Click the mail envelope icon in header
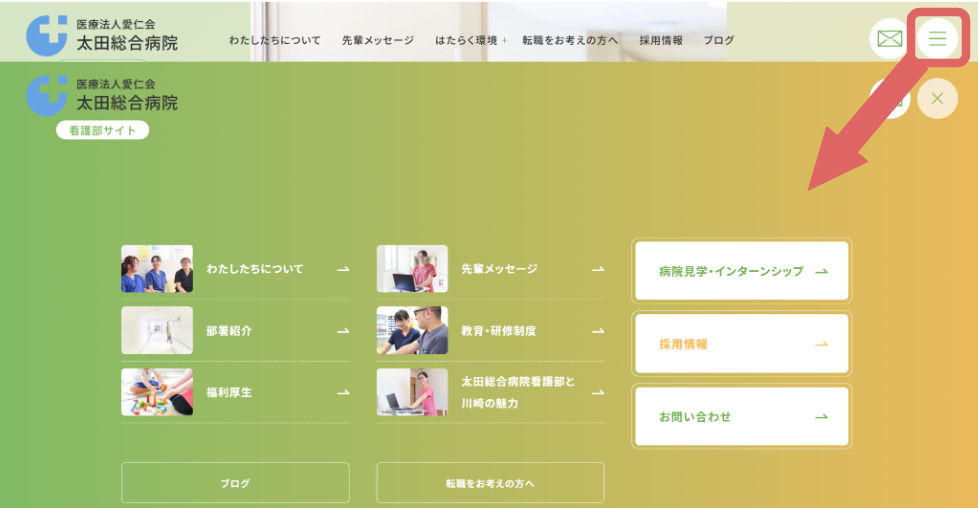Image resolution: width=978 pixels, height=508 pixels. click(889, 39)
